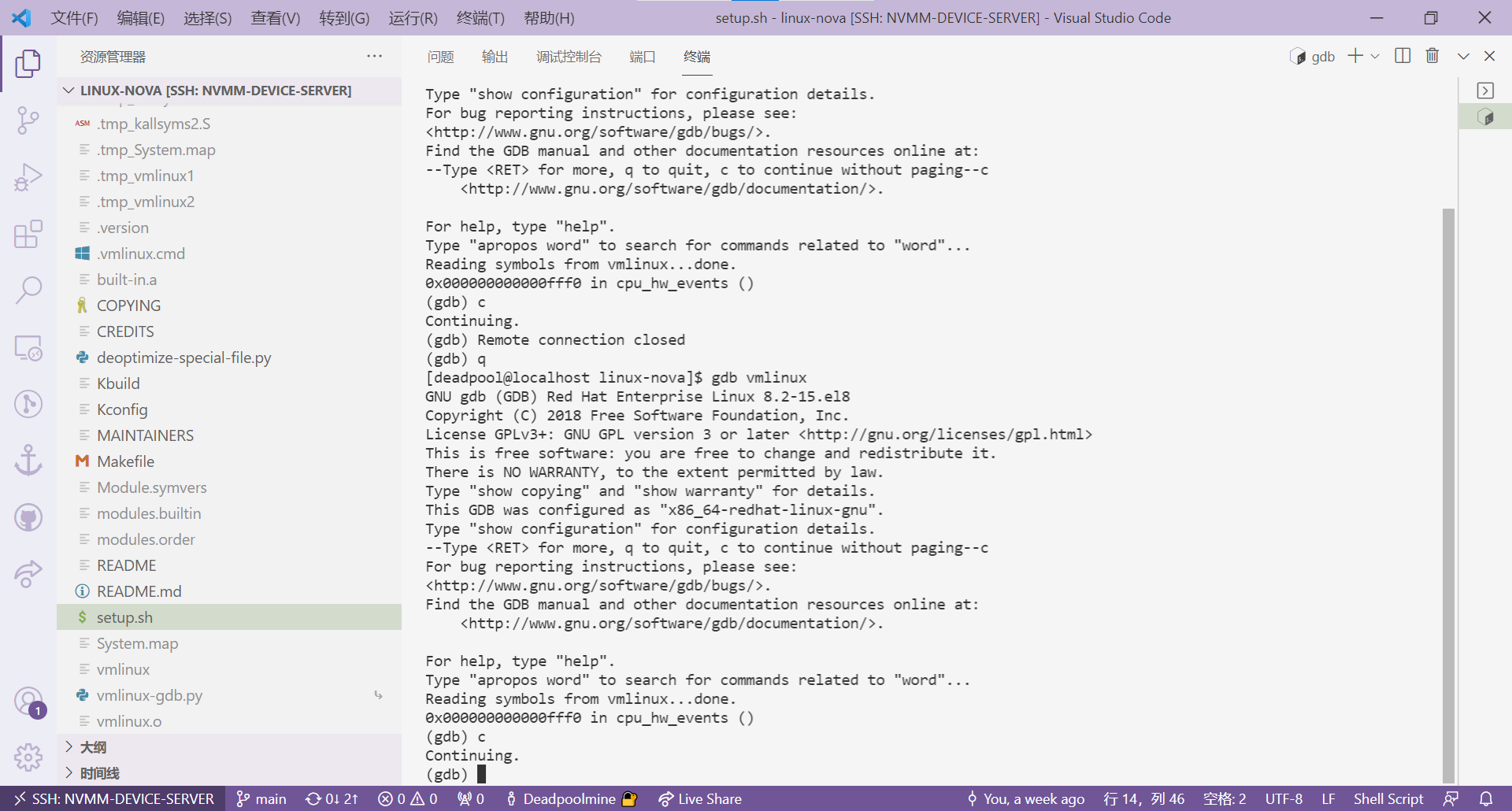
Task: Click sync changes 0↓ 2↑ status item
Action: point(332,798)
